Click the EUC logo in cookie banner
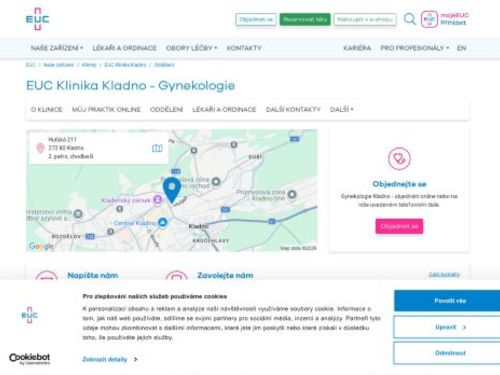 [30, 315]
